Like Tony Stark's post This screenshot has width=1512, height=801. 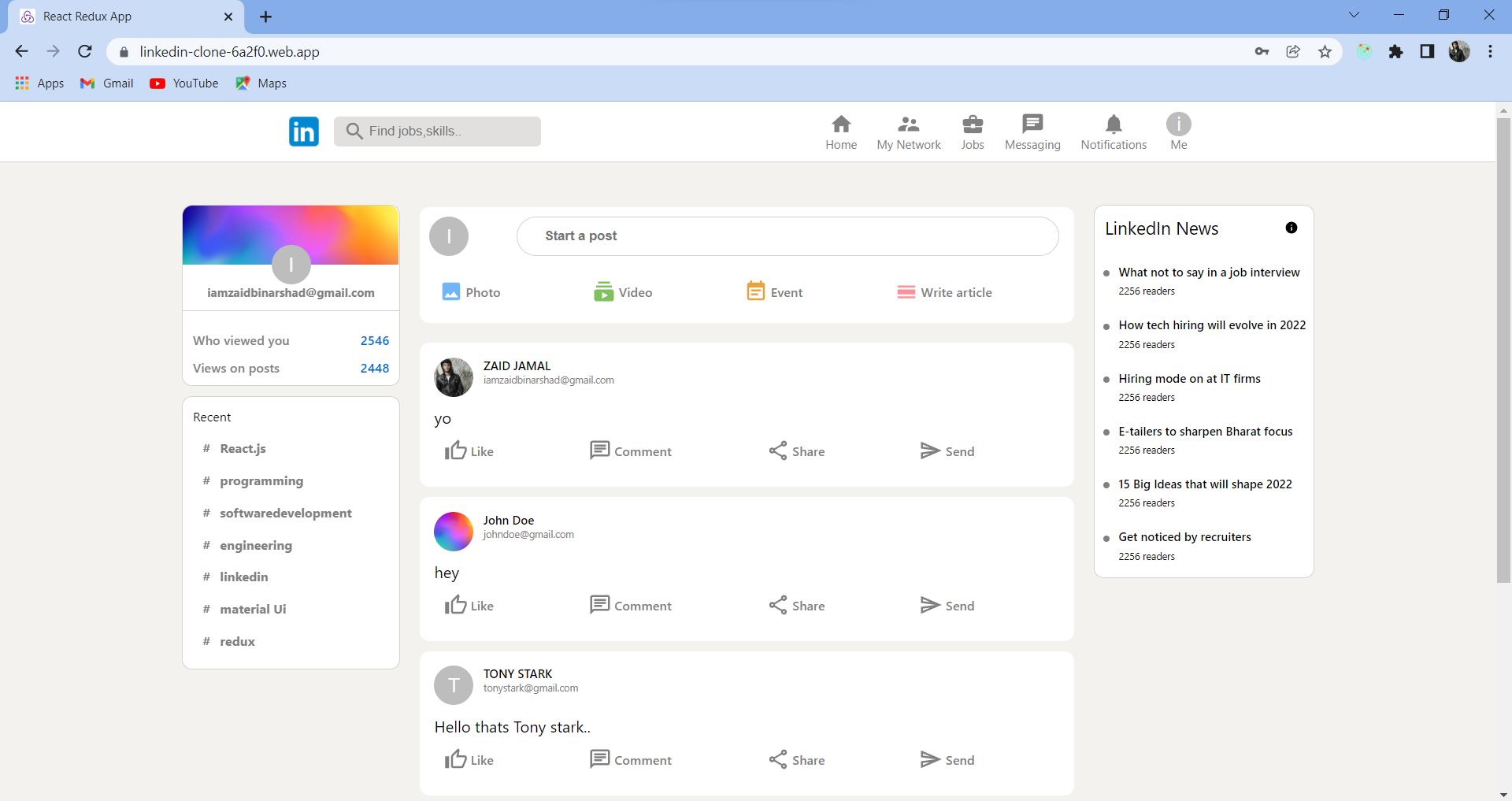[469, 760]
